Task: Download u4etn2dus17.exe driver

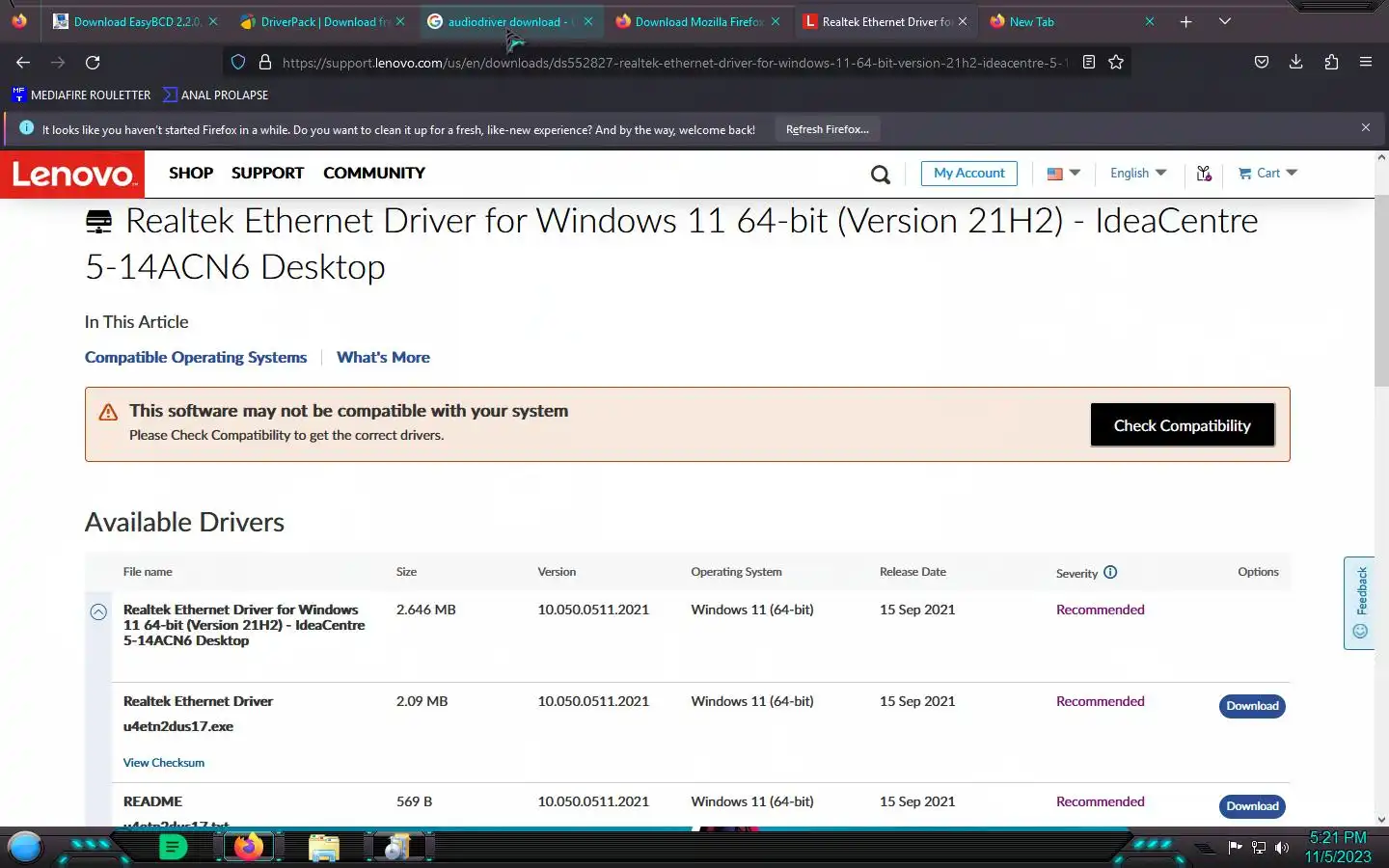Action: pos(1252,706)
